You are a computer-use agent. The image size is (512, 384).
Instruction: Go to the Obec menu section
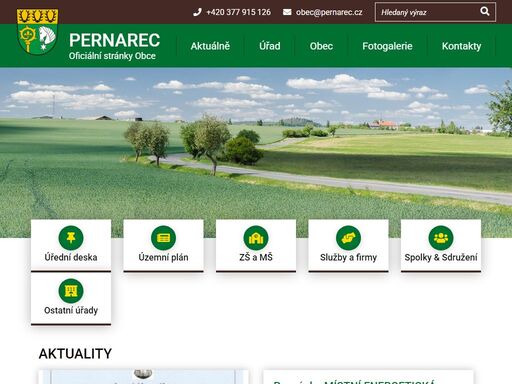pyautogui.click(x=321, y=46)
